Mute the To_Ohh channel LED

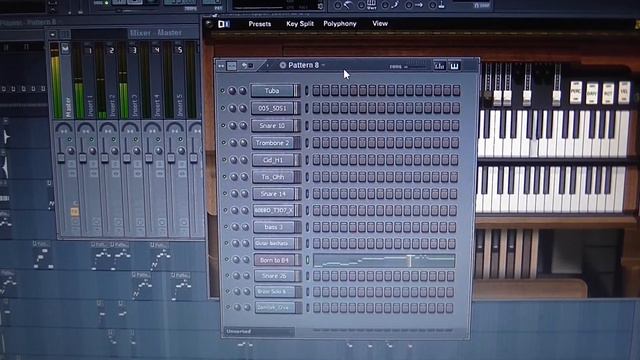click(224, 177)
